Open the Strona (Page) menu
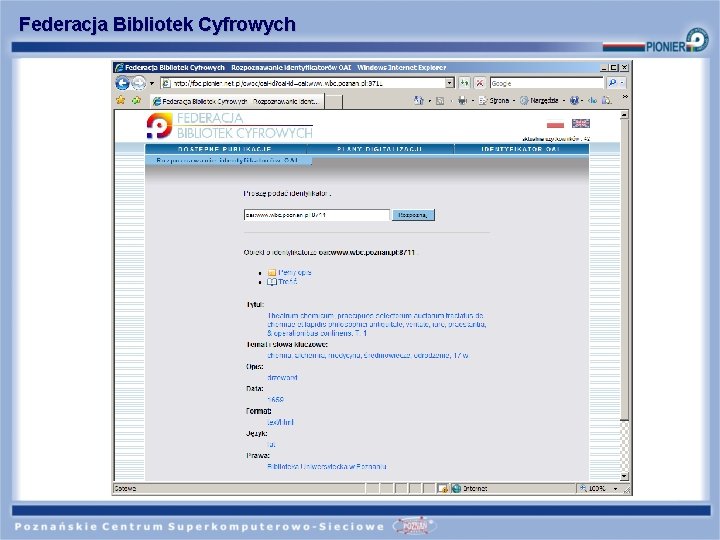This screenshot has width=720, height=540. click(496, 101)
